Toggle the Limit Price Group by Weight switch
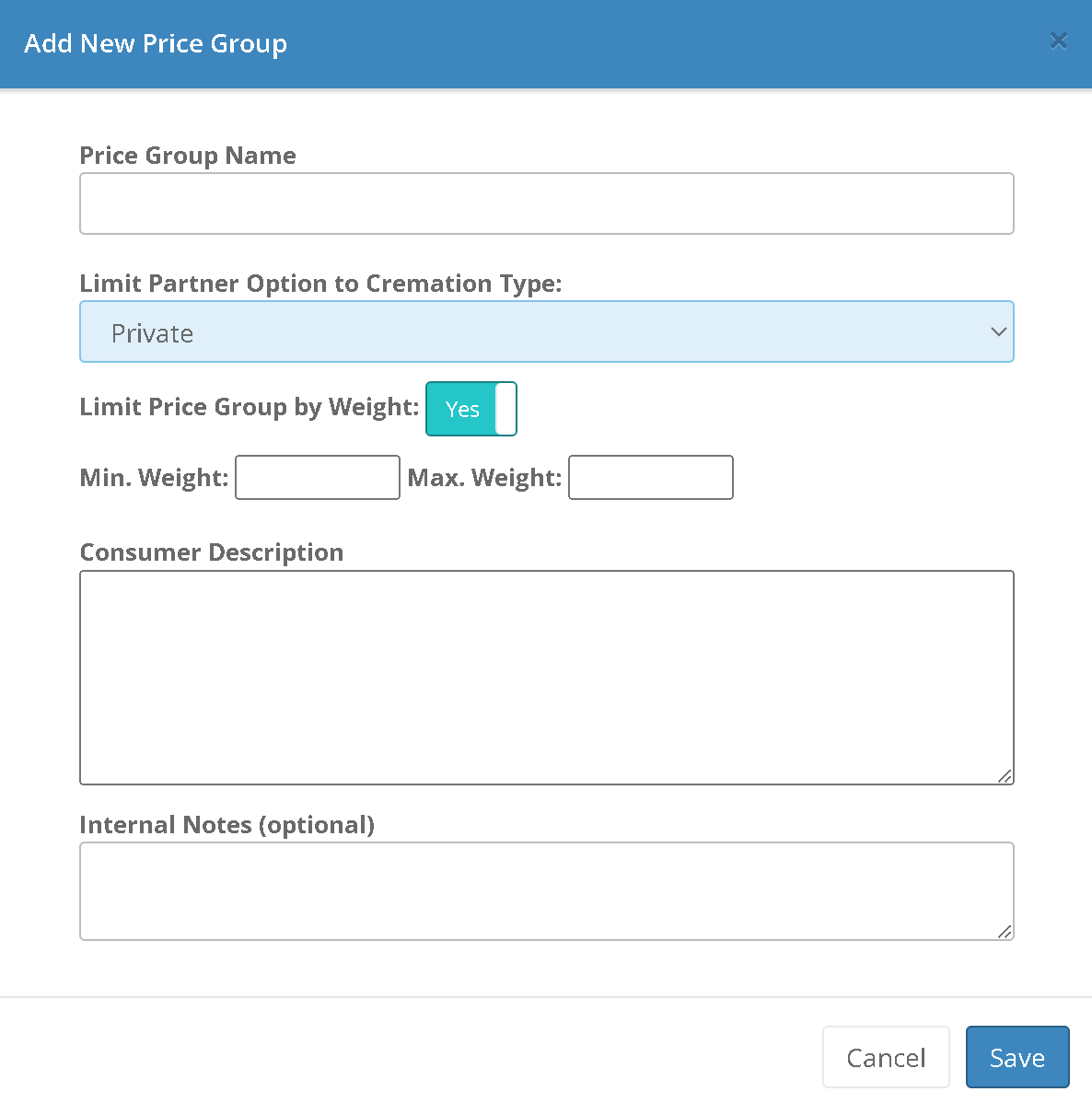This screenshot has height=1115, width=1092. pos(470,409)
